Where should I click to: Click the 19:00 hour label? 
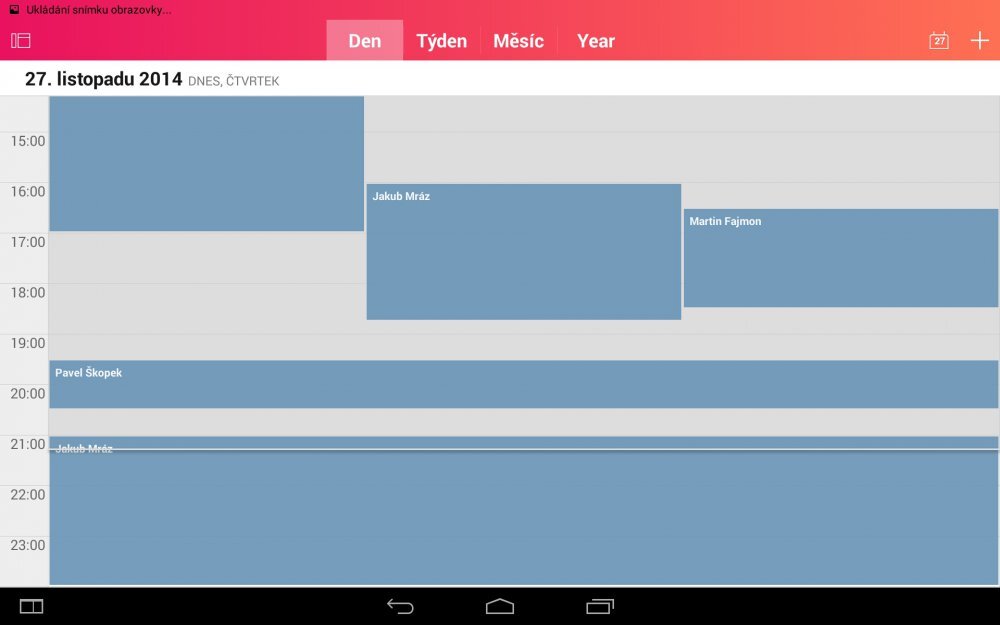coord(28,343)
